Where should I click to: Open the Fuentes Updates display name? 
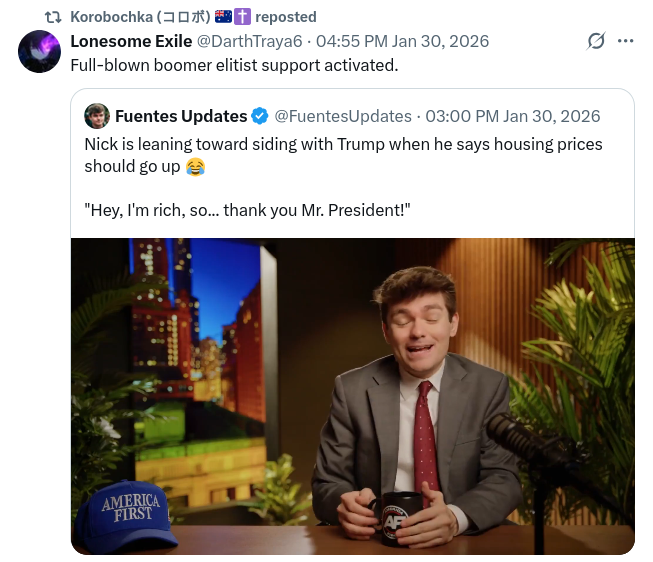(180, 115)
